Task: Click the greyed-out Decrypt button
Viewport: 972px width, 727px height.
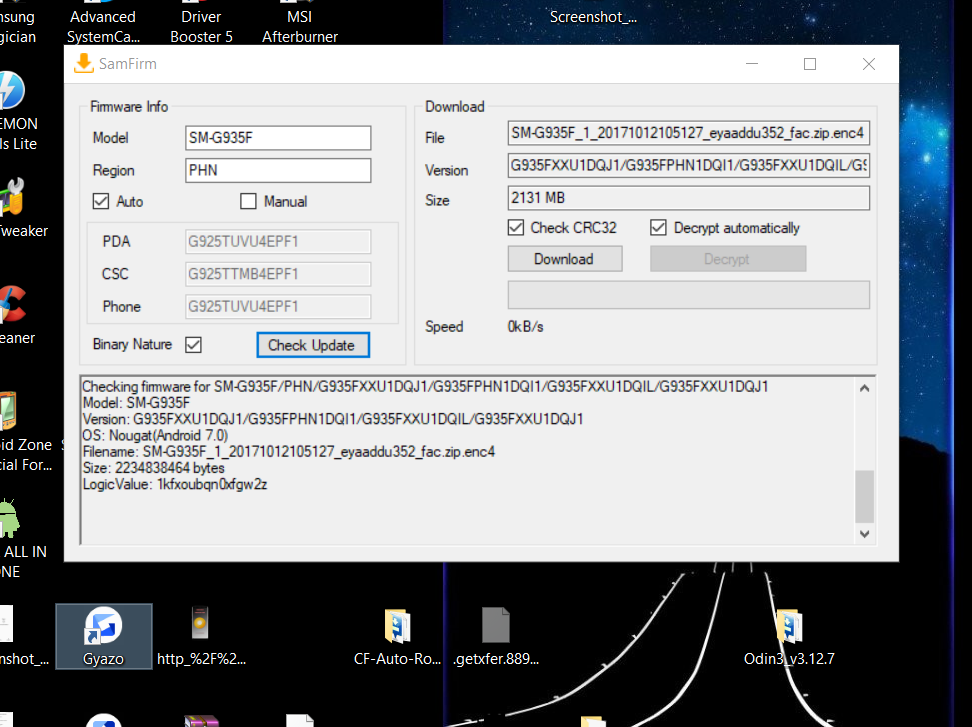Action: 728,258
